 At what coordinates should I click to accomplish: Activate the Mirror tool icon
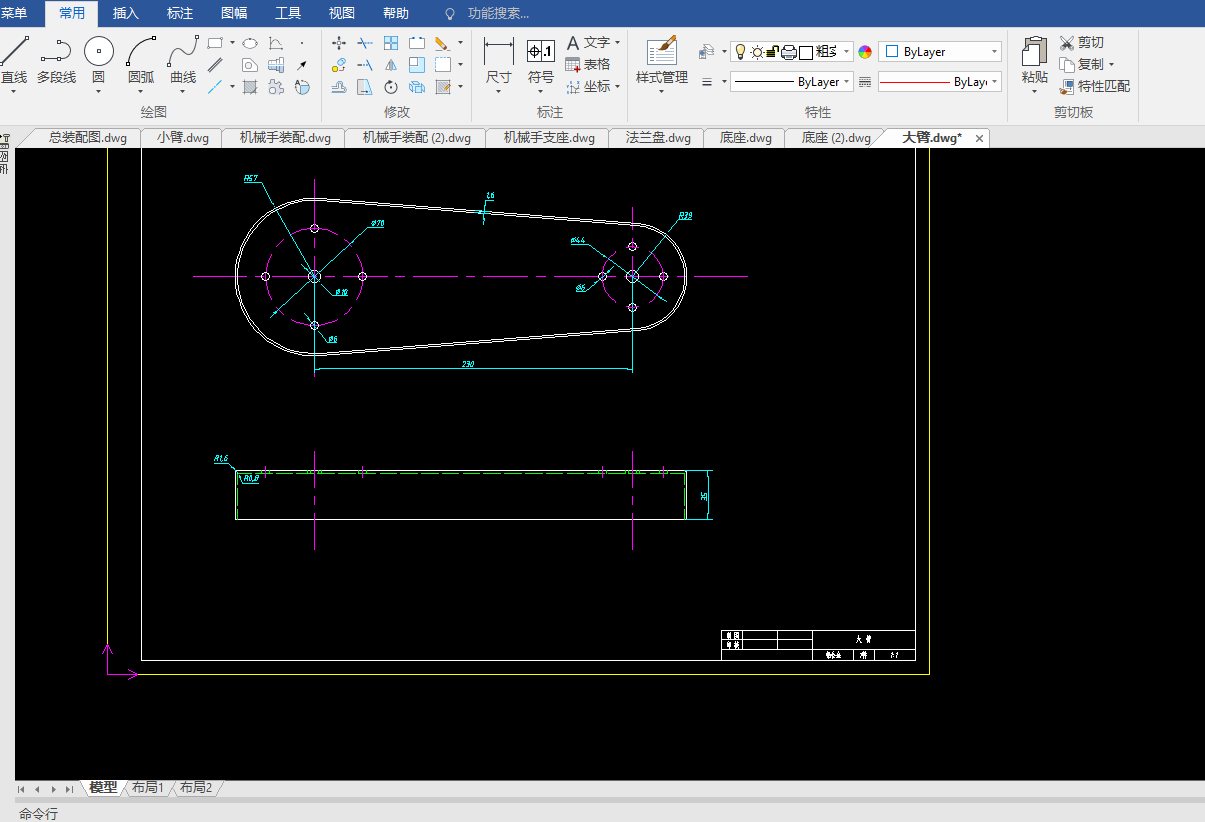coord(391,65)
